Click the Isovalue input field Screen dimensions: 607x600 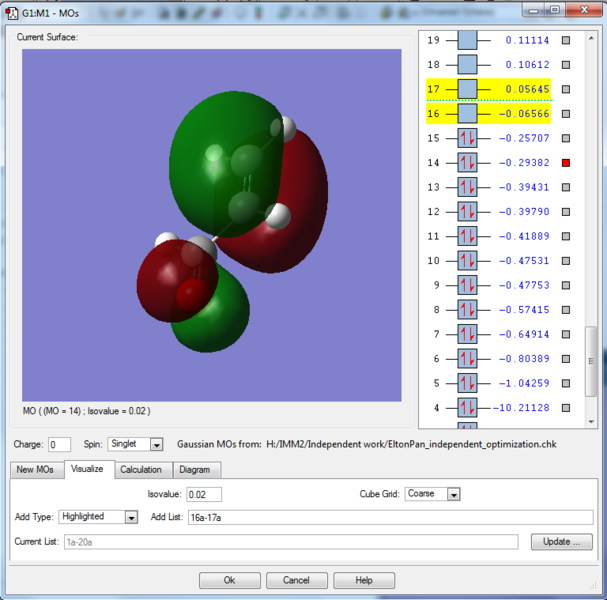pos(203,494)
